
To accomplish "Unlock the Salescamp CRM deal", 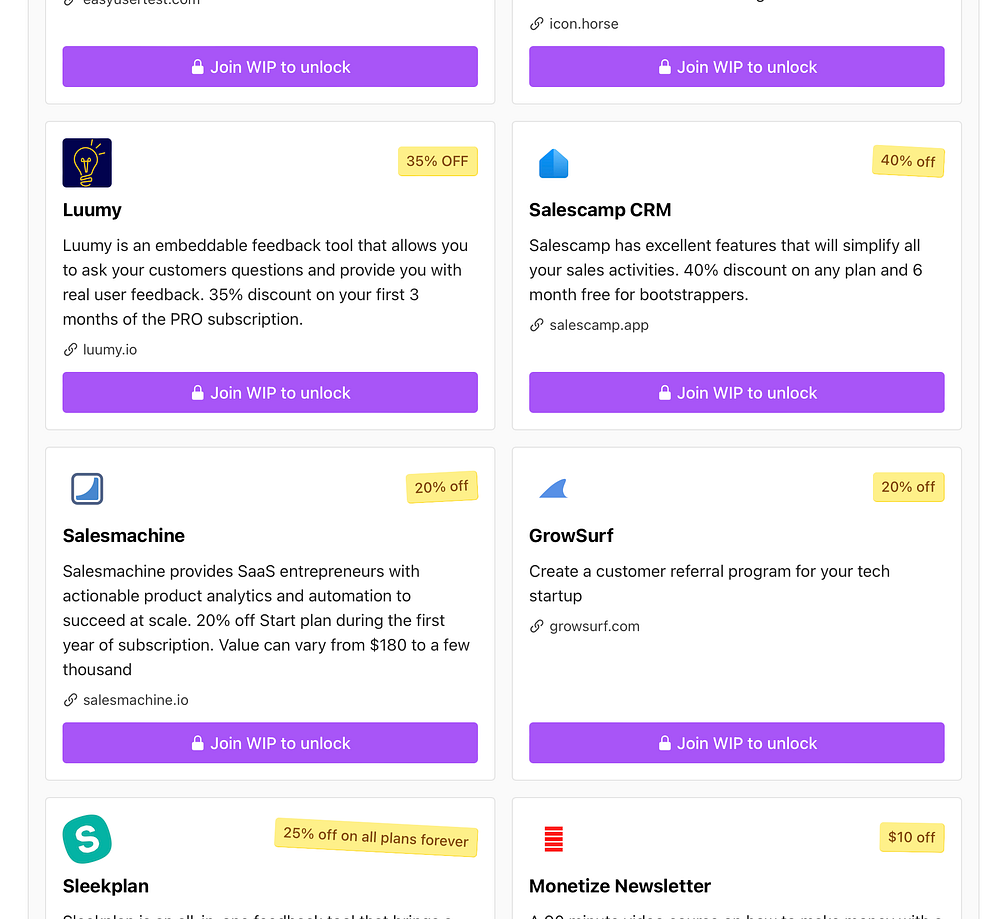I will (737, 393).
